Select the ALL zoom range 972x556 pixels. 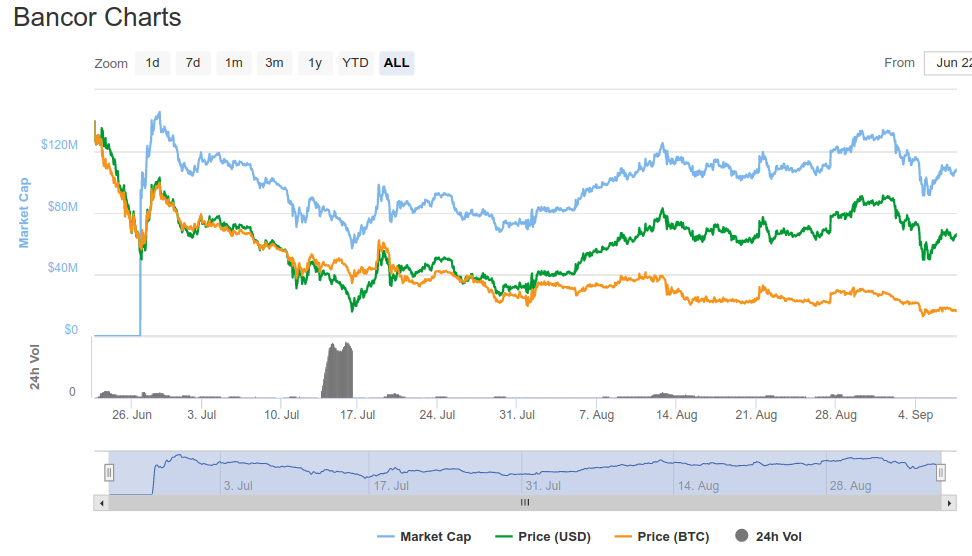click(x=397, y=63)
